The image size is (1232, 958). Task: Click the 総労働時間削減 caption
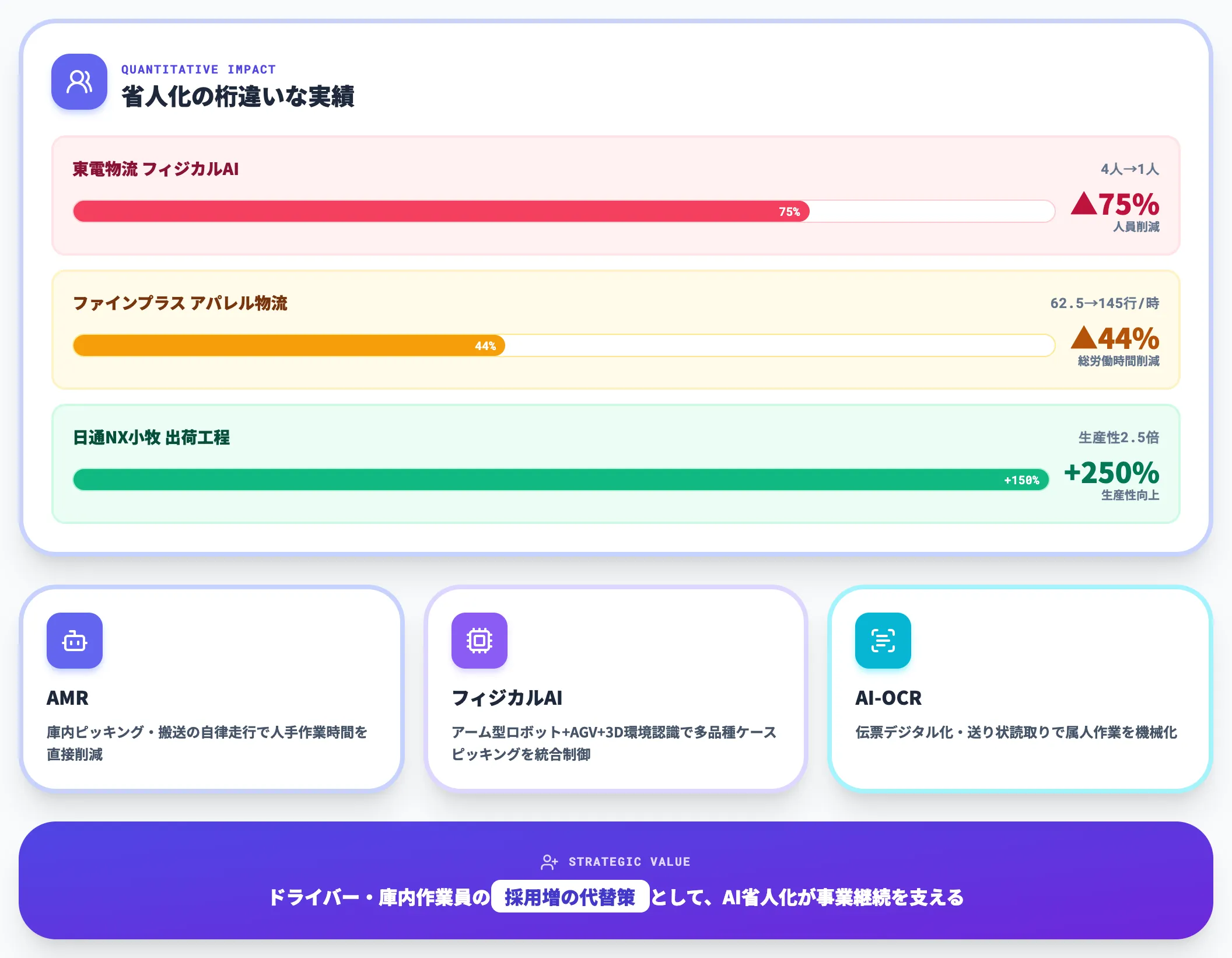pos(1119,361)
